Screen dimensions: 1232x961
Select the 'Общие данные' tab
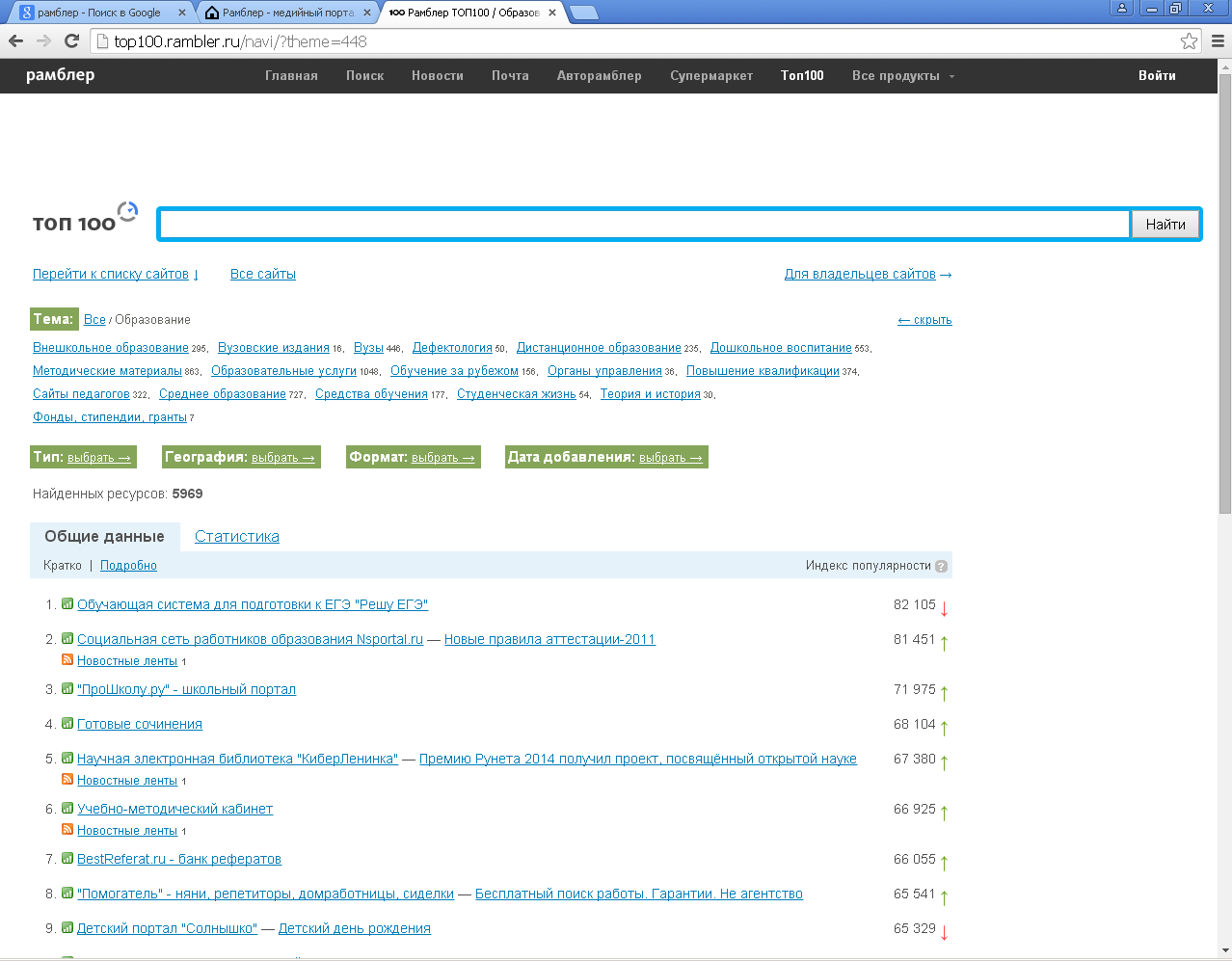[104, 537]
